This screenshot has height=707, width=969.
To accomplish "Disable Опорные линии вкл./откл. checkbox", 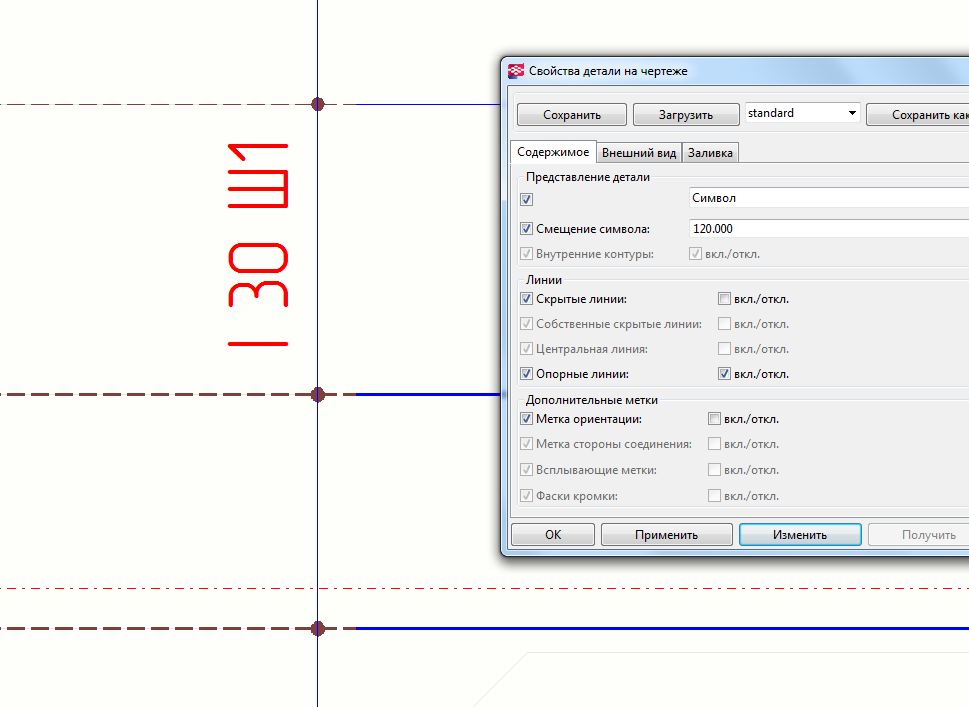I will coord(724,373).
